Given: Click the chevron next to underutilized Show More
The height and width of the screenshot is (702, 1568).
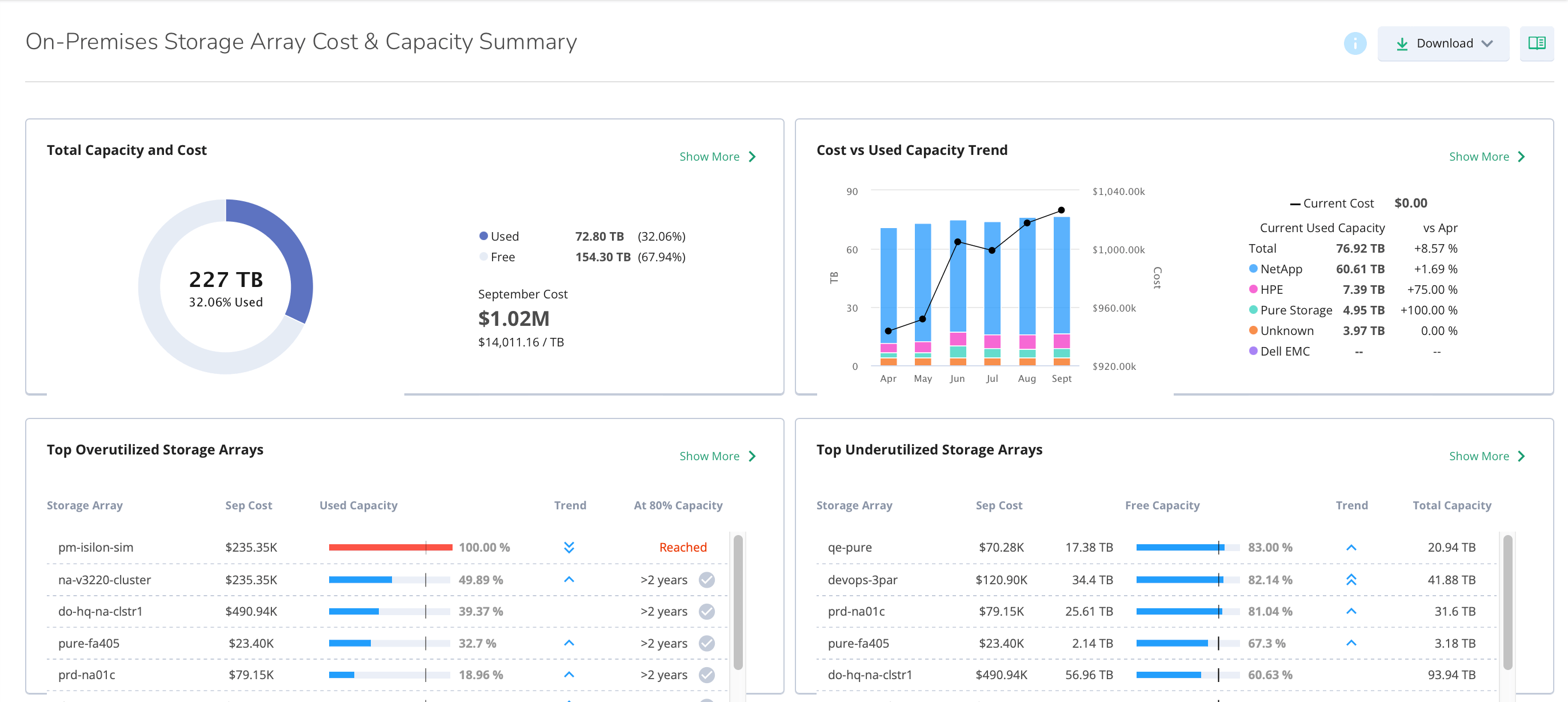Looking at the screenshot, I should [x=1522, y=456].
